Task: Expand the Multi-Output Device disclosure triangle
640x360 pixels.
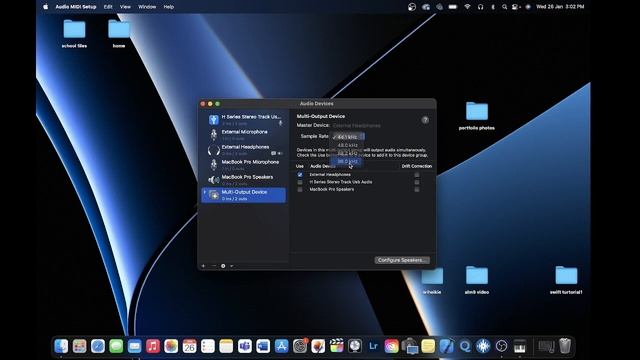Action: (205, 192)
